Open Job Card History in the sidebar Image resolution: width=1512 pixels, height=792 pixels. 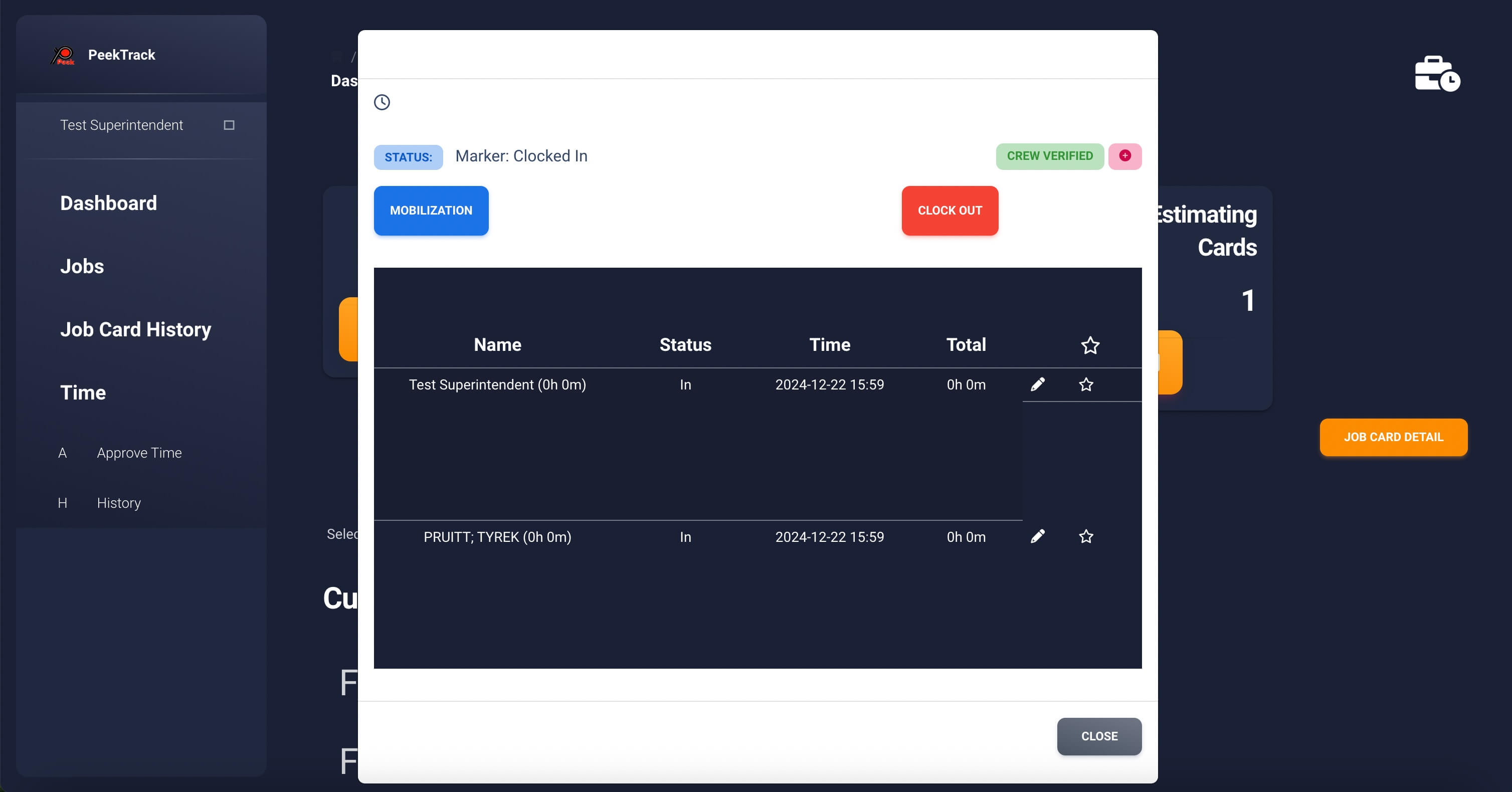135,330
